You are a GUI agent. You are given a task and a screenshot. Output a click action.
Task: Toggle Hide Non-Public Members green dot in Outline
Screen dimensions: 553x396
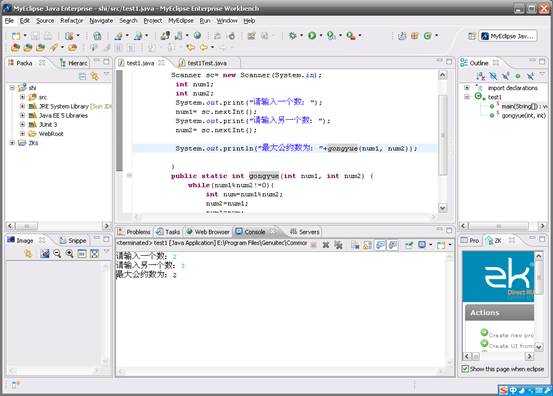click(x=518, y=75)
